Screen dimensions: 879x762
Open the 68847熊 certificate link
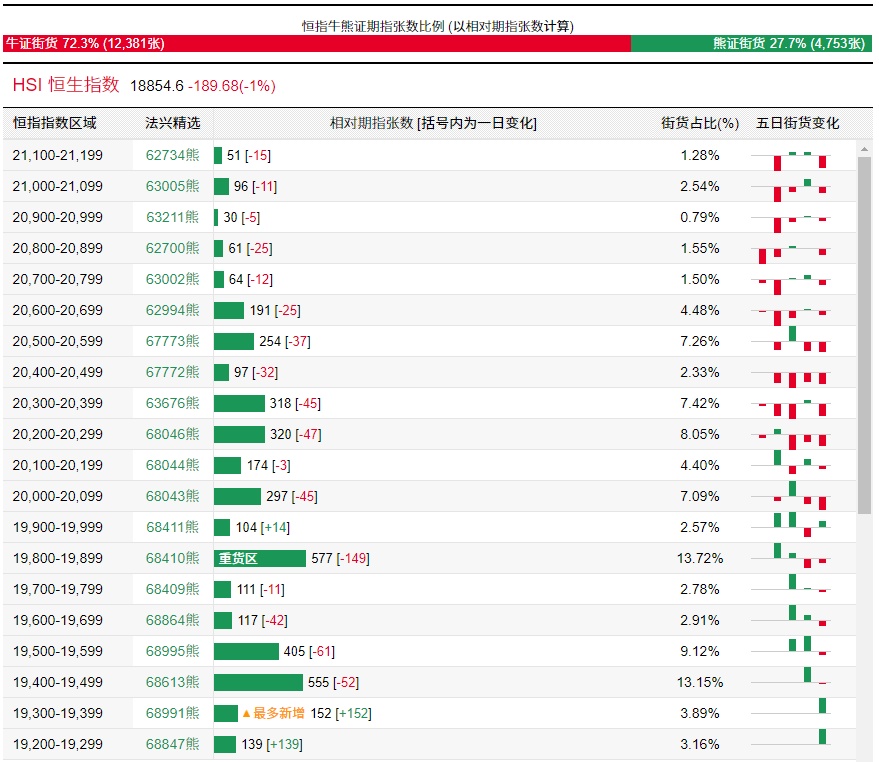(172, 744)
